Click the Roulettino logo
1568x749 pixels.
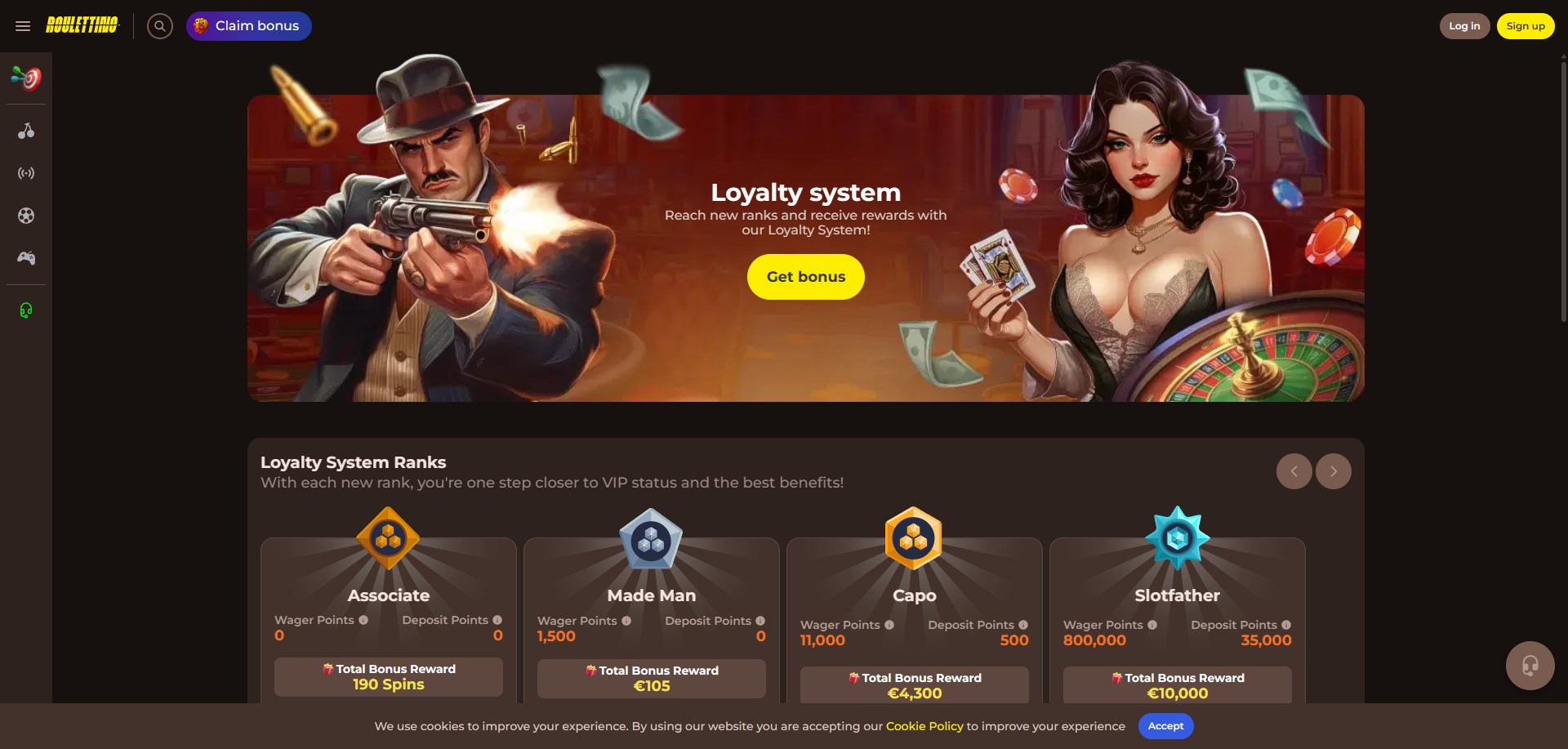[82, 25]
